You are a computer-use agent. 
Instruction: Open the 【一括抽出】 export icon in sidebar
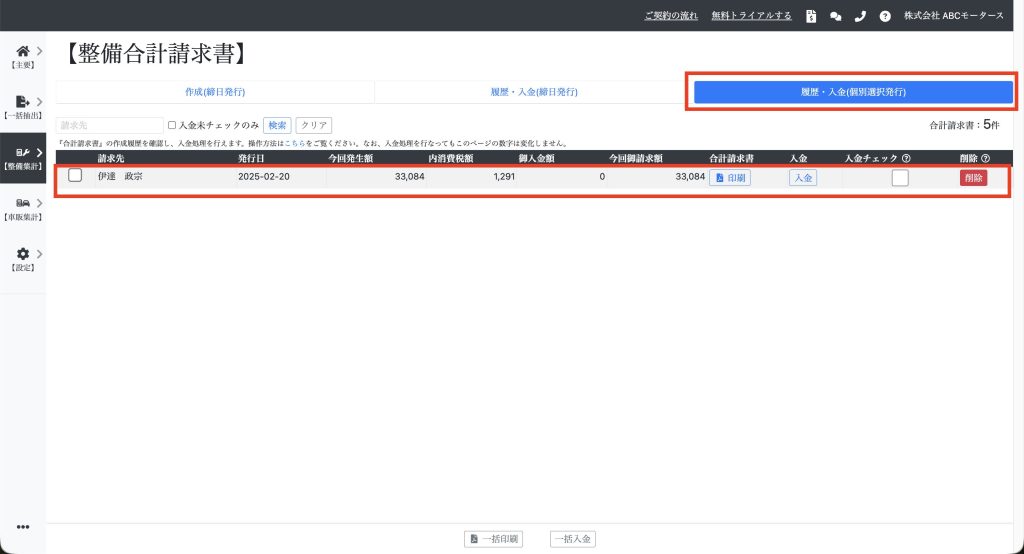23,102
